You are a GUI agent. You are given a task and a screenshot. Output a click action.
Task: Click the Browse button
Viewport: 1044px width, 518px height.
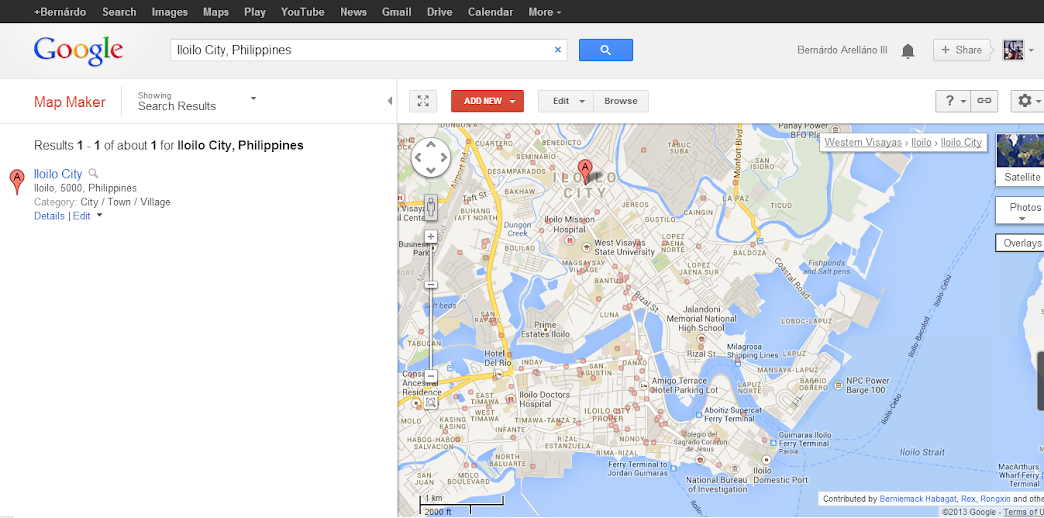621,101
